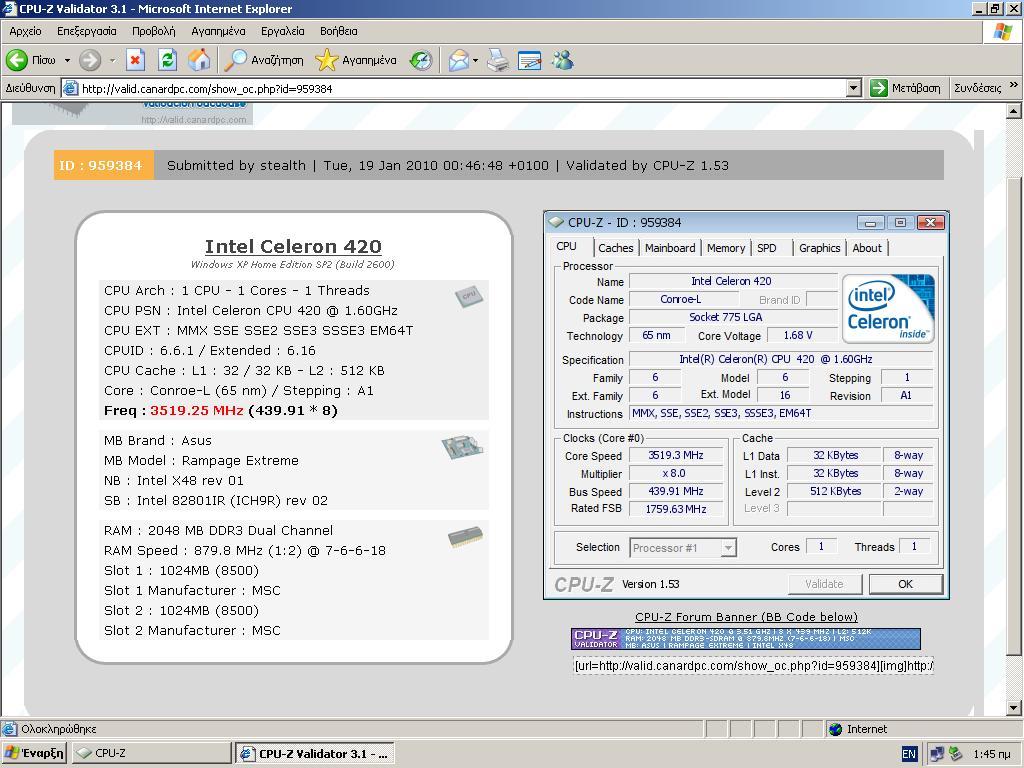Open the Home page icon
Image resolution: width=1024 pixels, height=768 pixels.
pos(199,60)
